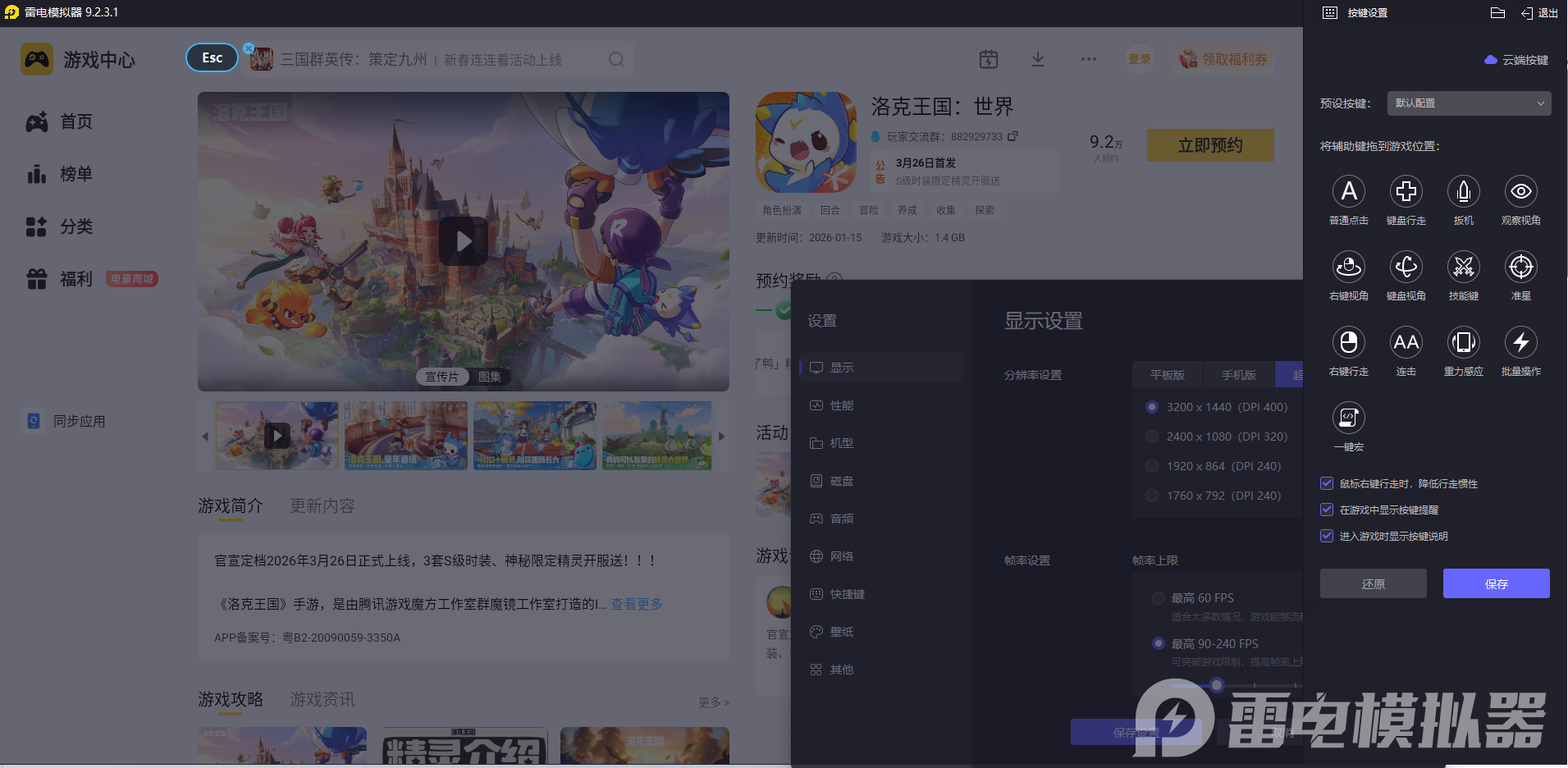Select 1760 x 792 (DPI 240) resolution
Image resolution: width=1568 pixels, height=768 pixels.
pos(1152,496)
